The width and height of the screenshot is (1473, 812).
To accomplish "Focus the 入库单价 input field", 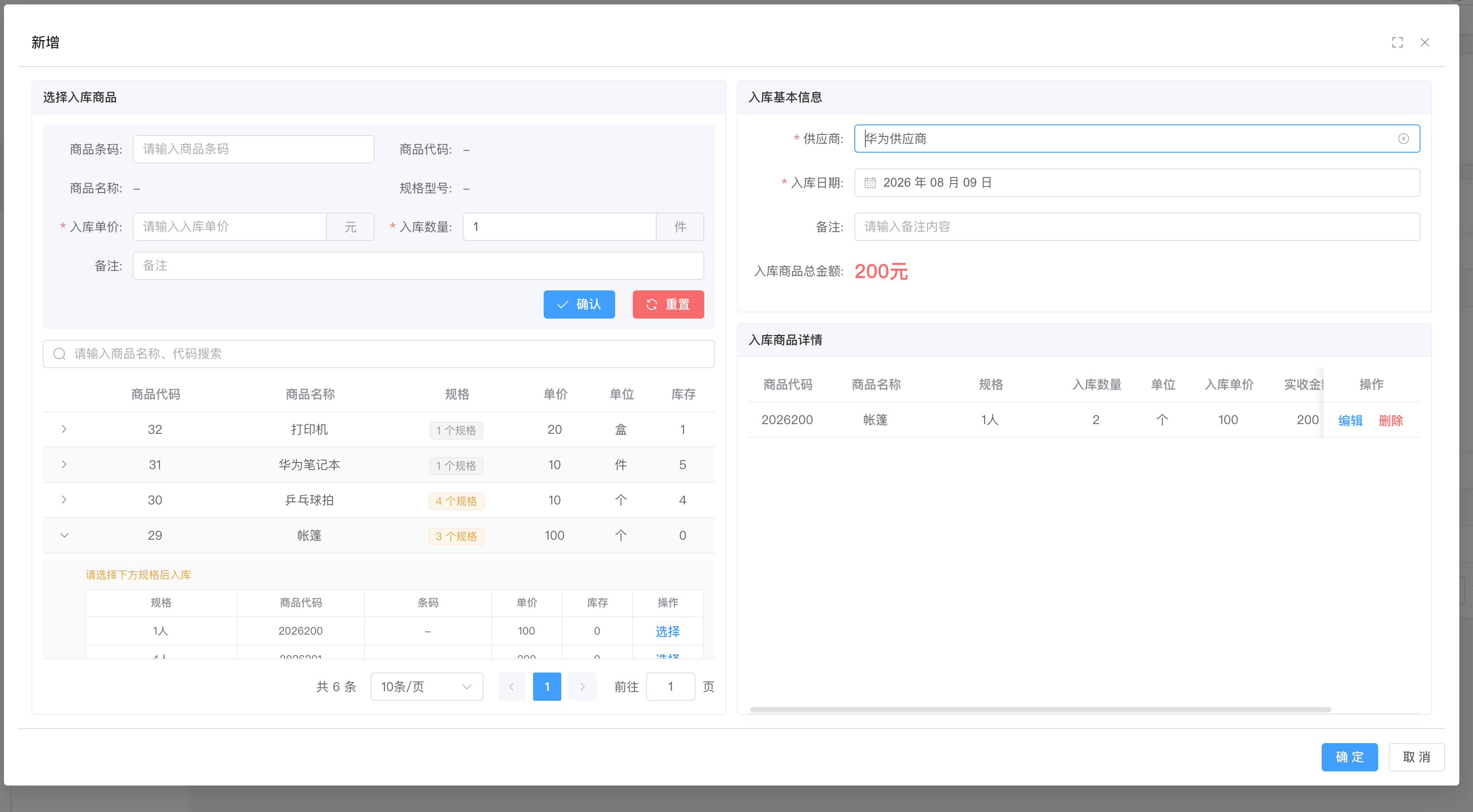I will (230, 227).
